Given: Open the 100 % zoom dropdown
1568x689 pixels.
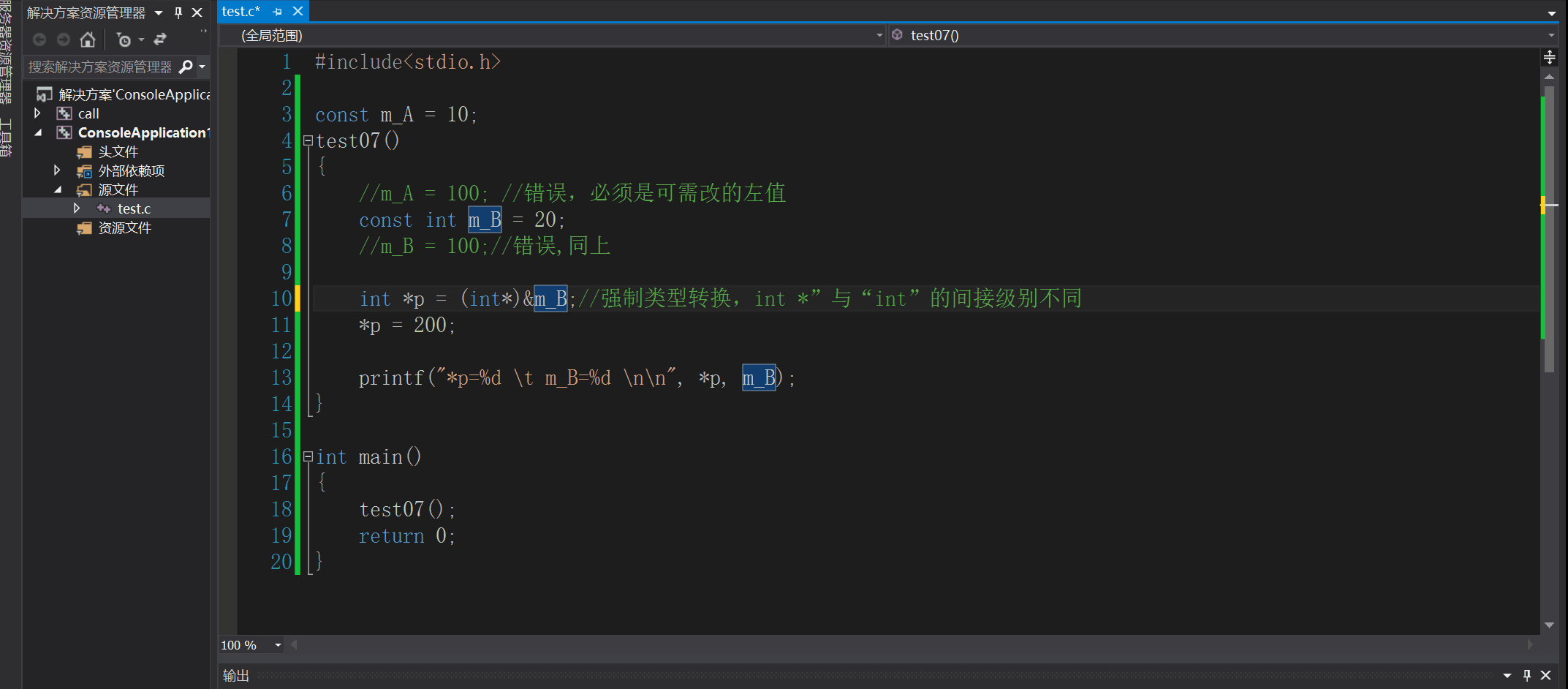Looking at the screenshot, I should (x=278, y=645).
